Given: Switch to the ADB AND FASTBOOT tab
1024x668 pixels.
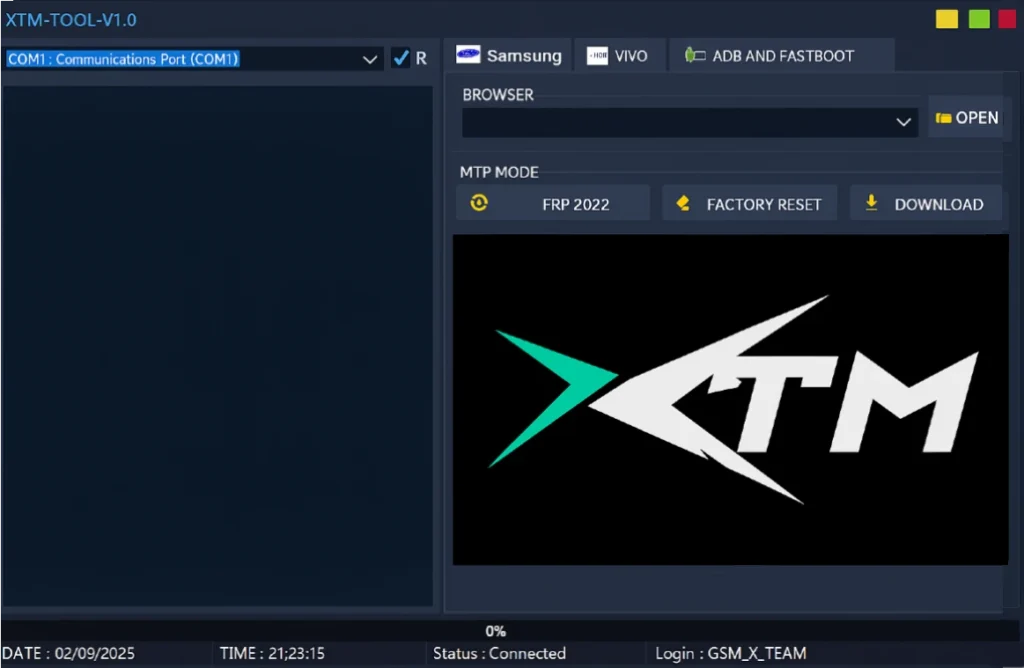Looking at the screenshot, I should tap(782, 55).
